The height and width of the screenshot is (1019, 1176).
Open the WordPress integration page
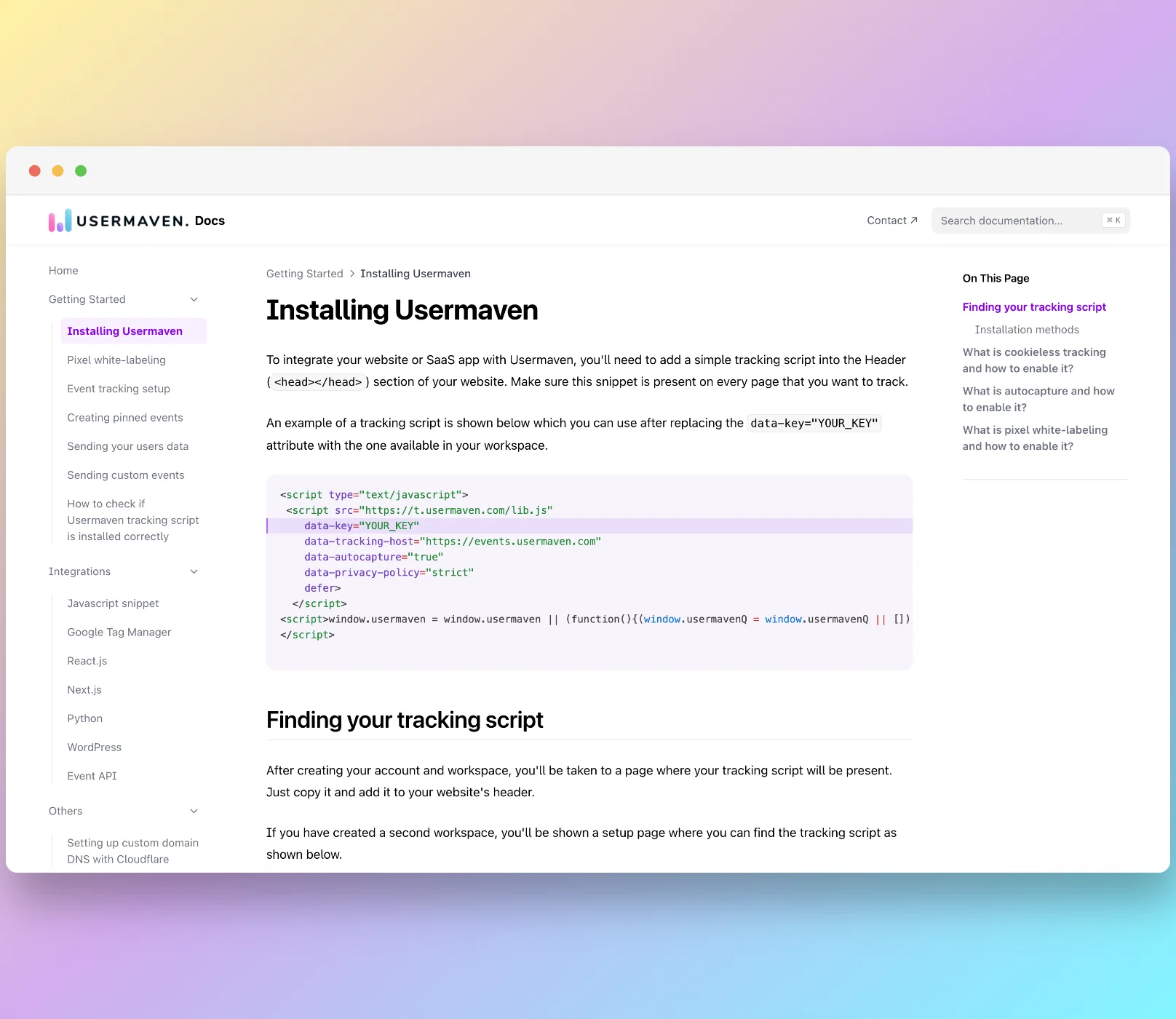coord(95,748)
